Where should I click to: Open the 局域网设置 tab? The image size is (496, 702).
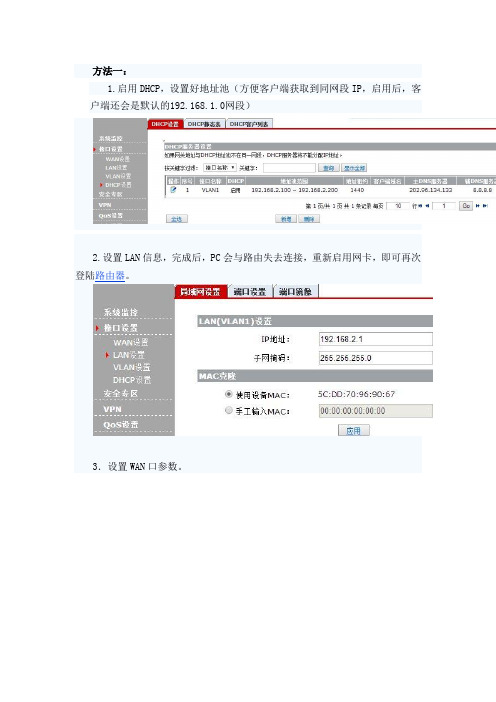(x=200, y=291)
